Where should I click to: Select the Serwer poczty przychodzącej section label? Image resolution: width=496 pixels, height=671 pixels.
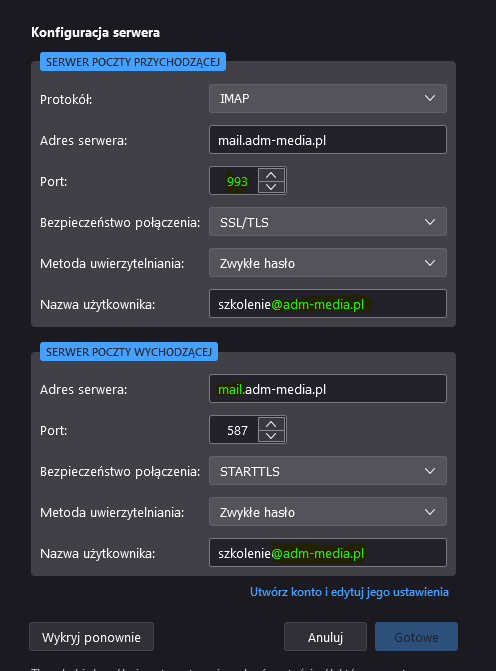133,62
